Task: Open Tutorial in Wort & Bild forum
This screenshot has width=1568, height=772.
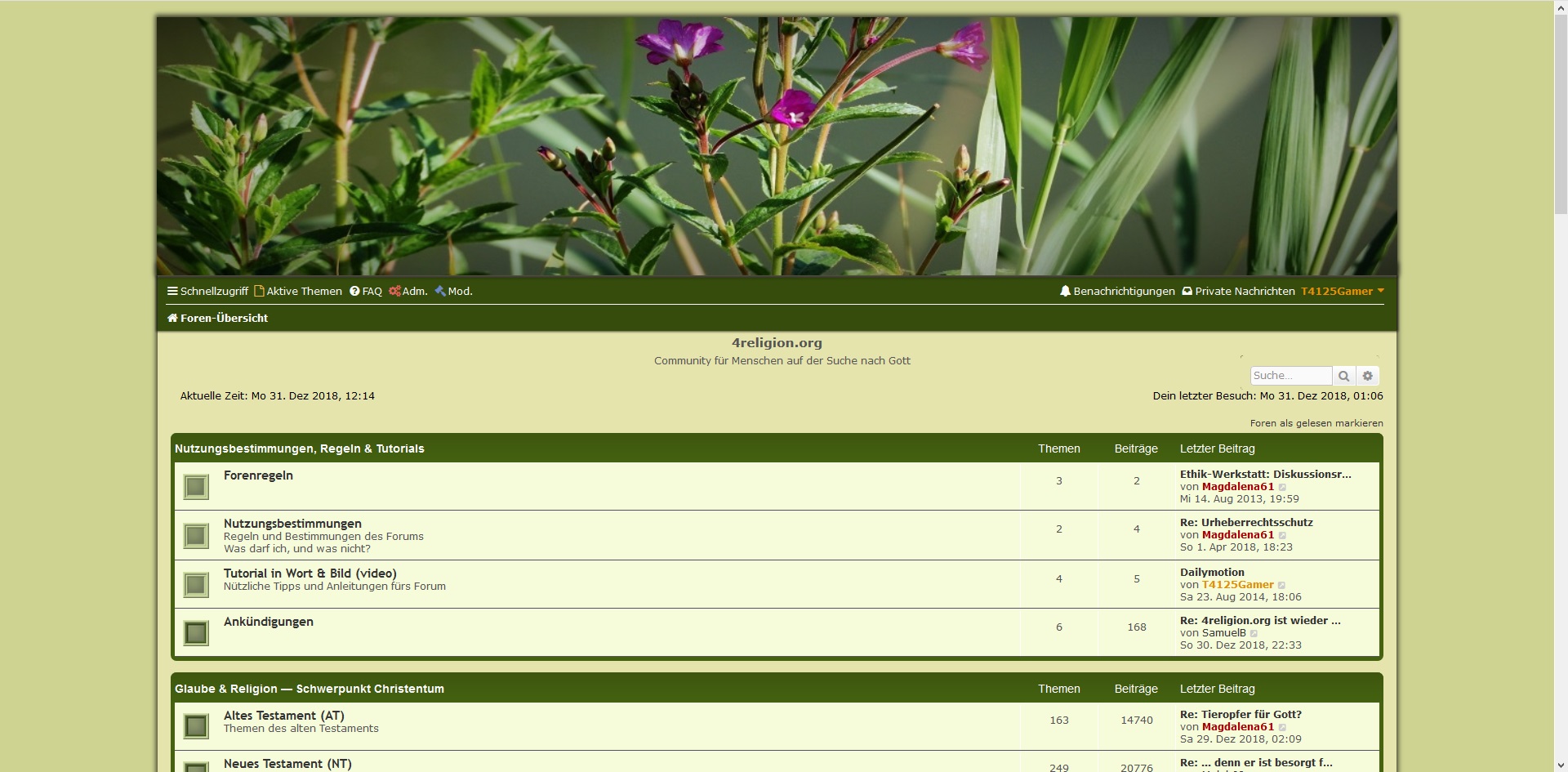Action: click(x=310, y=573)
